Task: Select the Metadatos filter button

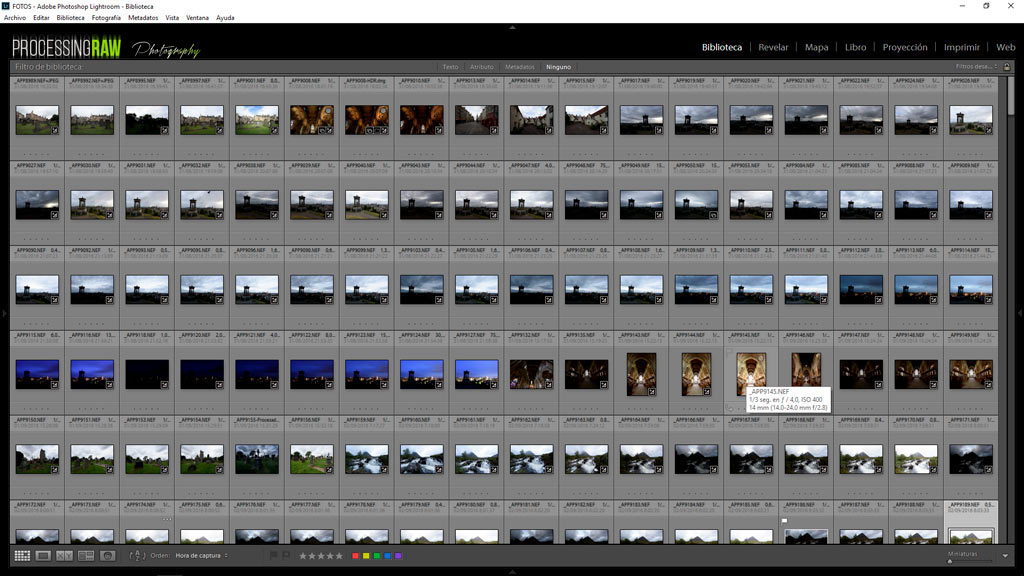Action: pyautogui.click(x=519, y=67)
